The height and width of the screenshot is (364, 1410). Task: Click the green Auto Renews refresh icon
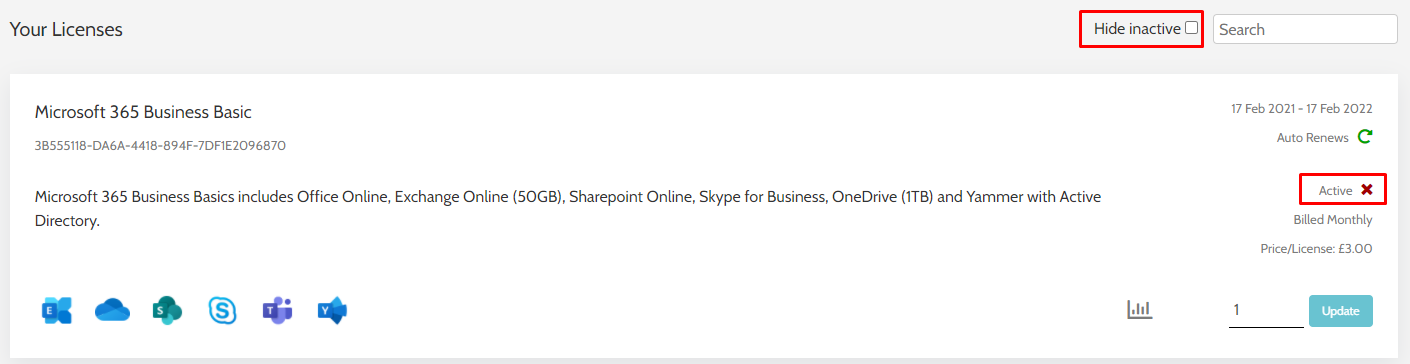1365,137
